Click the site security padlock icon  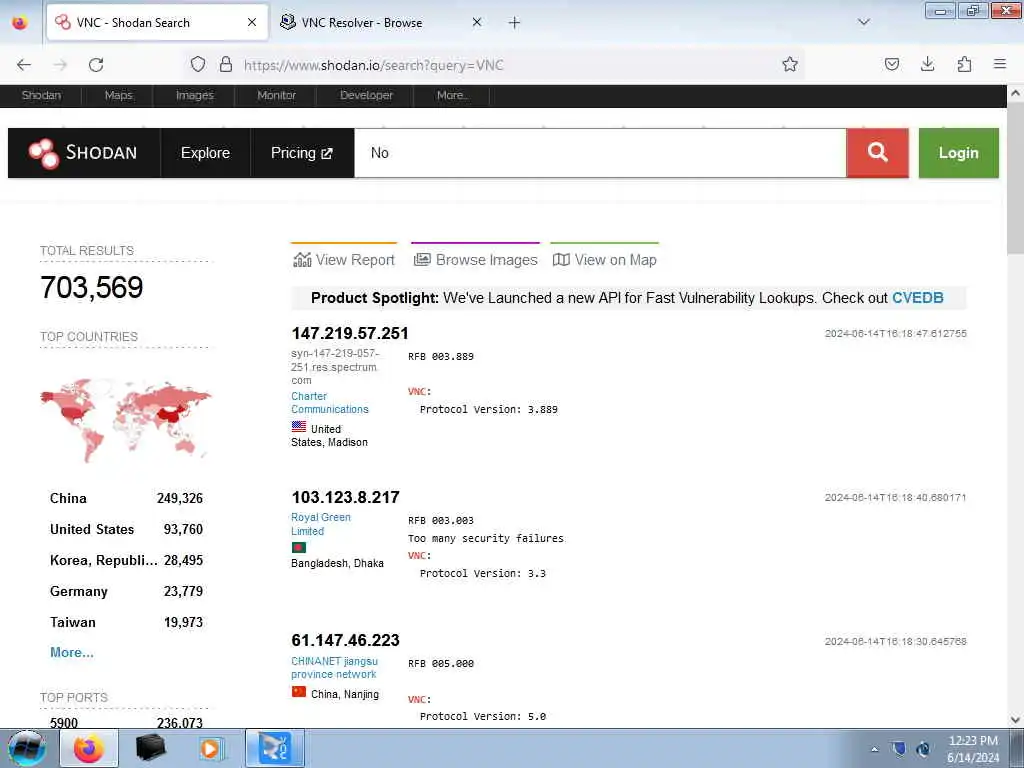[x=225, y=64]
